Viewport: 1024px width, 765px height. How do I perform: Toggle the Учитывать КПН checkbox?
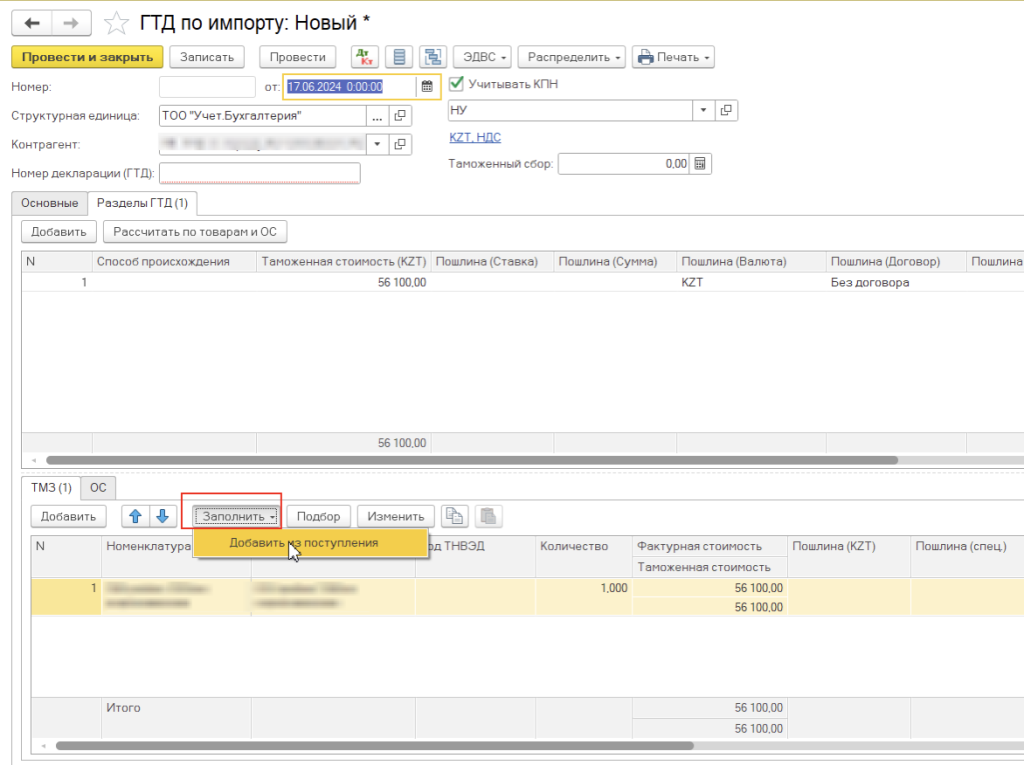pyautogui.click(x=457, y=84)
